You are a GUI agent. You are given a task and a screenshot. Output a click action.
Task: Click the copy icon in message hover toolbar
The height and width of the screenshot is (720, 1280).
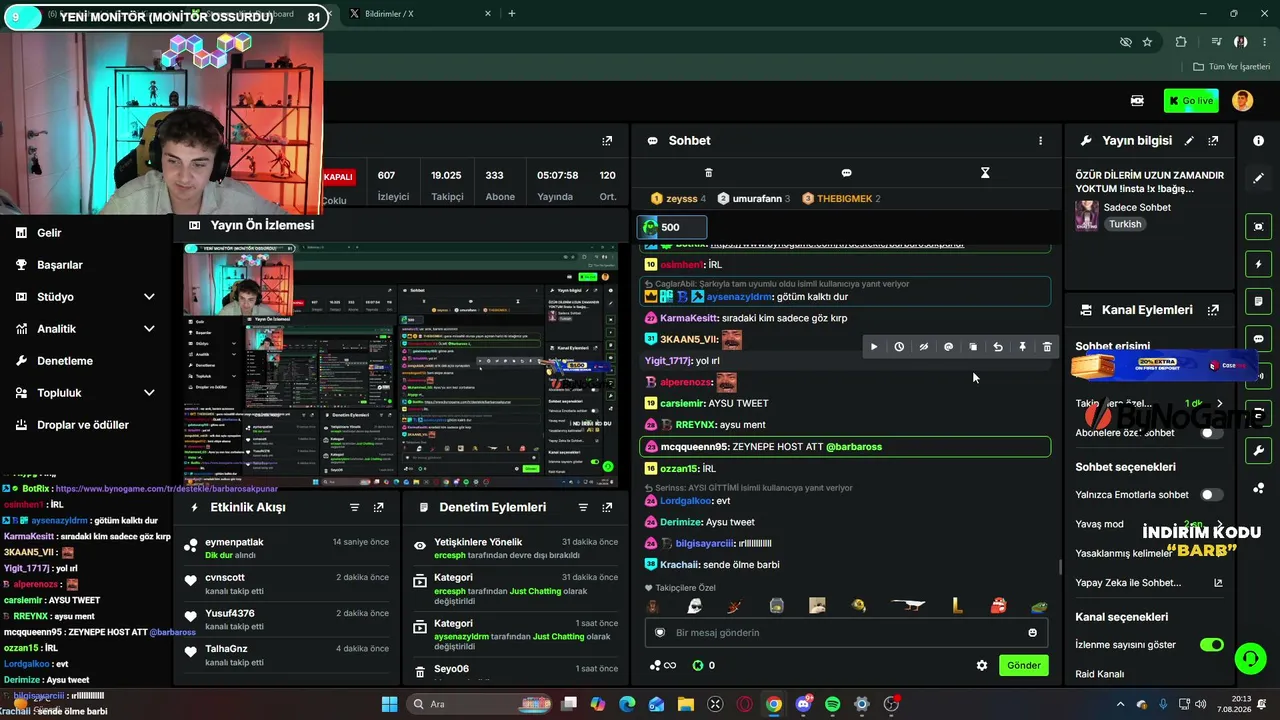click(973, 347)
